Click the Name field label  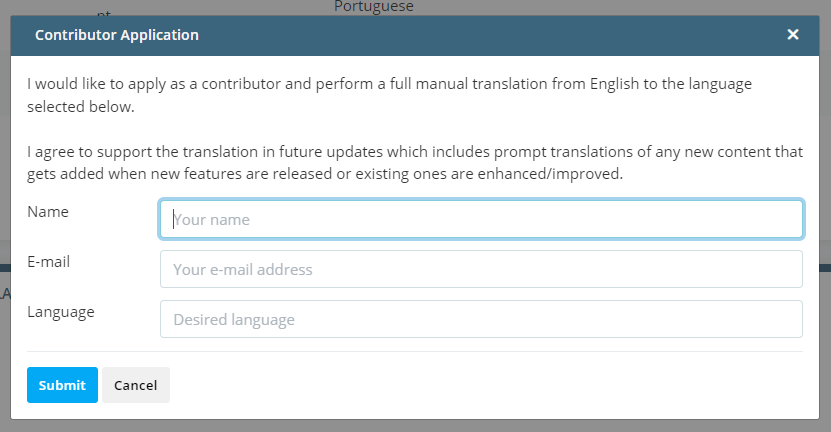(x=48, y=211)
